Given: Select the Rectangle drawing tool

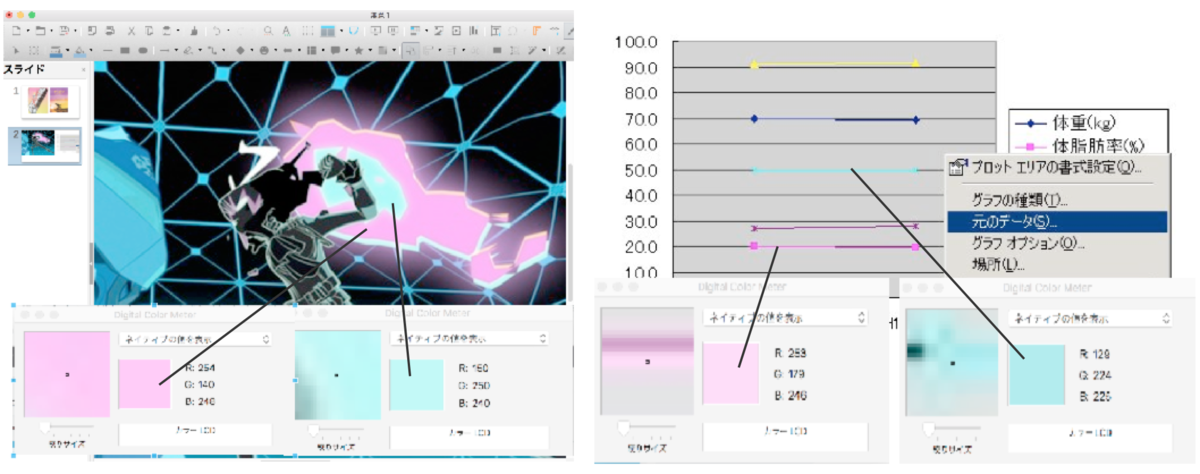Looking at the screenshot, I should click(x=125, y=50).
